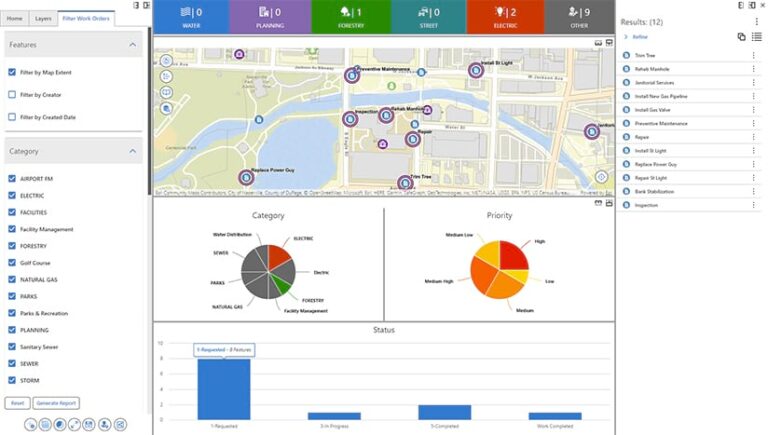The width and height of the screenshot is (768, 435).
Task: Click the locate-me button on map
Action: coord(601,177)
